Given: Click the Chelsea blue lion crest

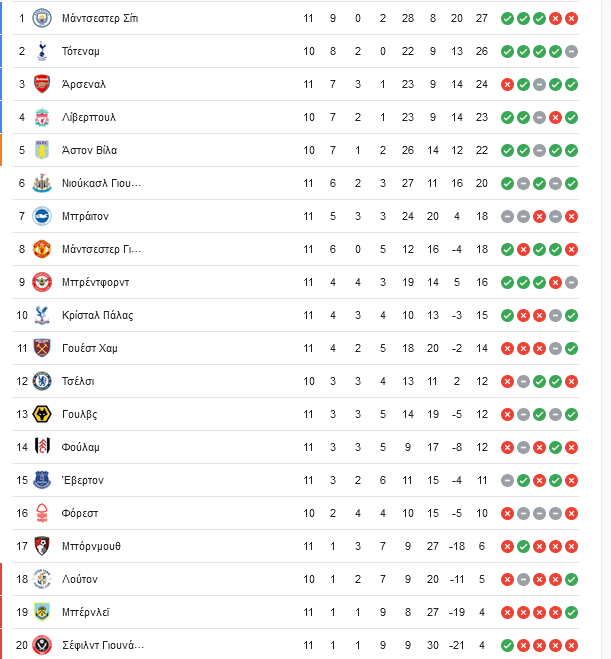Looking at the screenshot, I should click(42, 381).
